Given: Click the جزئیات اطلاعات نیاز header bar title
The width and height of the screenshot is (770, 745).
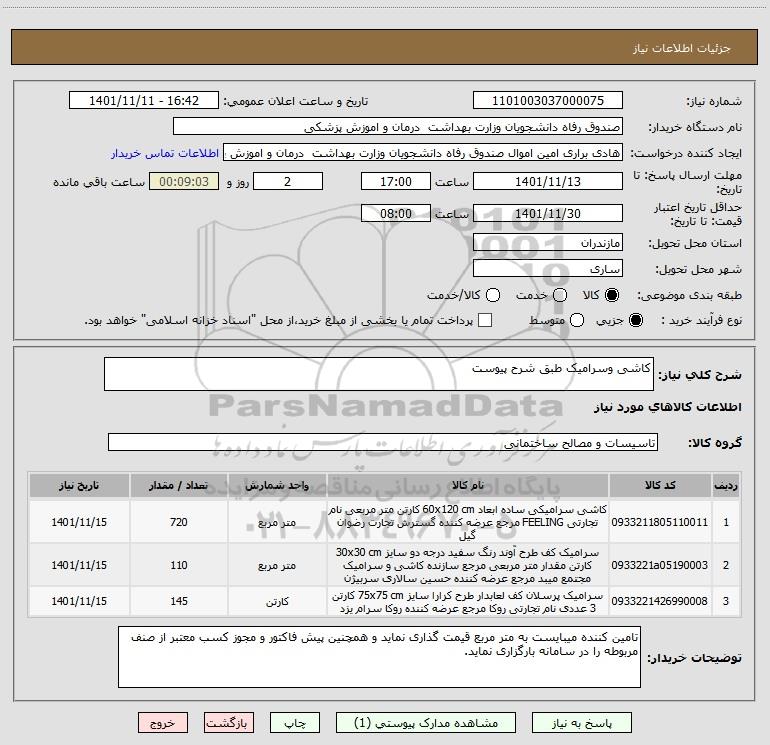Looking at the screenshot, I should tap(681, 48).
